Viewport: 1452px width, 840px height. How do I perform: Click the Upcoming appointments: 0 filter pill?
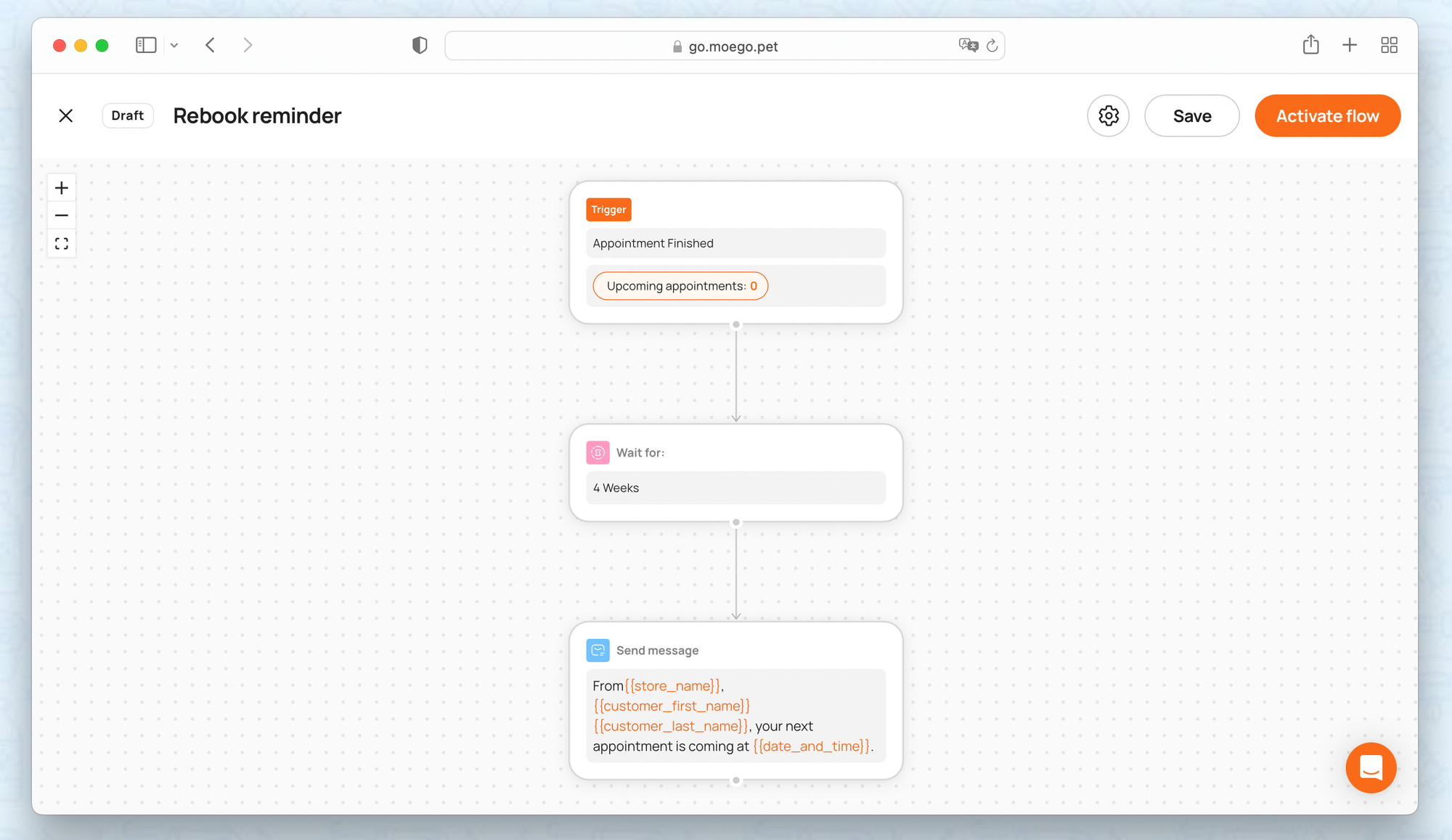point(680,286)
